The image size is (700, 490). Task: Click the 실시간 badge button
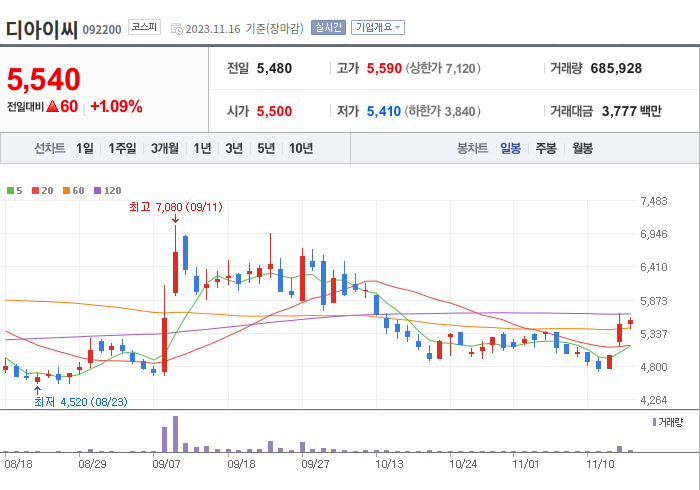click(x=328, y=28)
